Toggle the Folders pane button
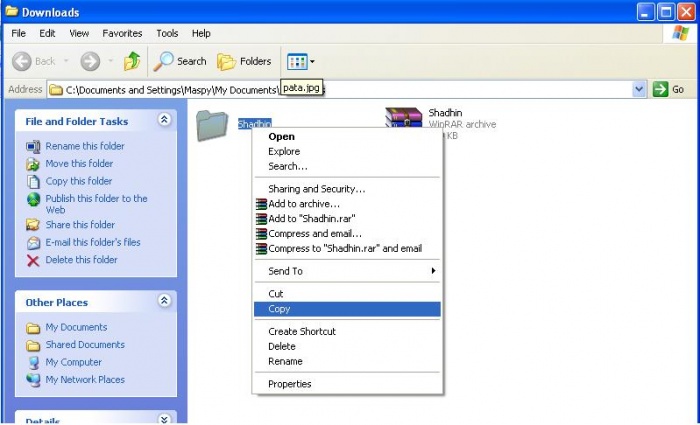Screen dimensions: 700x425 coord(244,61)
